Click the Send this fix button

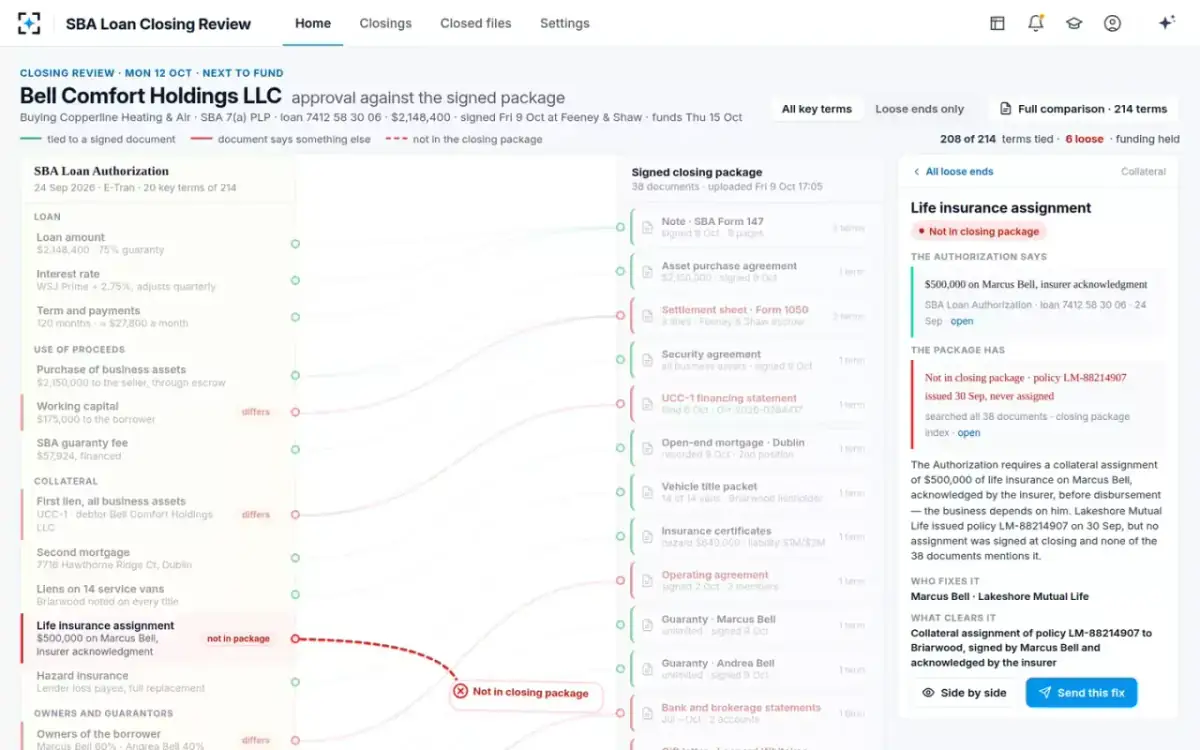pos(1081,693)
